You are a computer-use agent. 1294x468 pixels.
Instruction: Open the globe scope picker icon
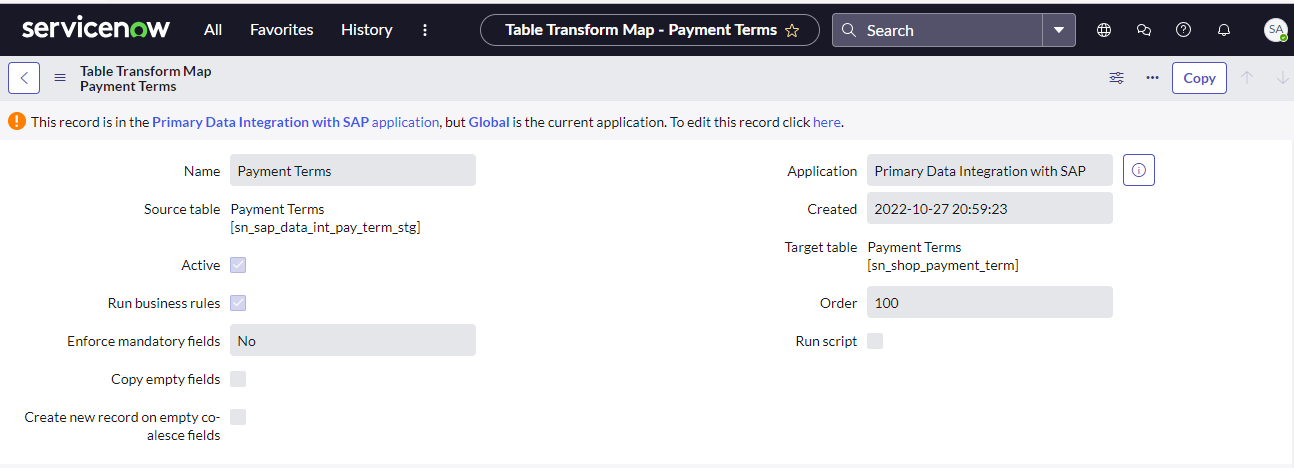point(1104,30)
